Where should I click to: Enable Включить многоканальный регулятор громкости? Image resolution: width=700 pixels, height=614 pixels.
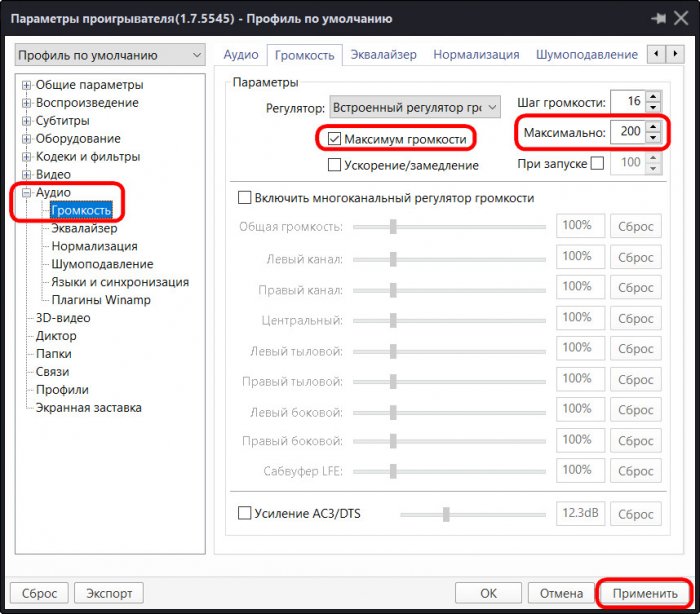click(243, 198)
